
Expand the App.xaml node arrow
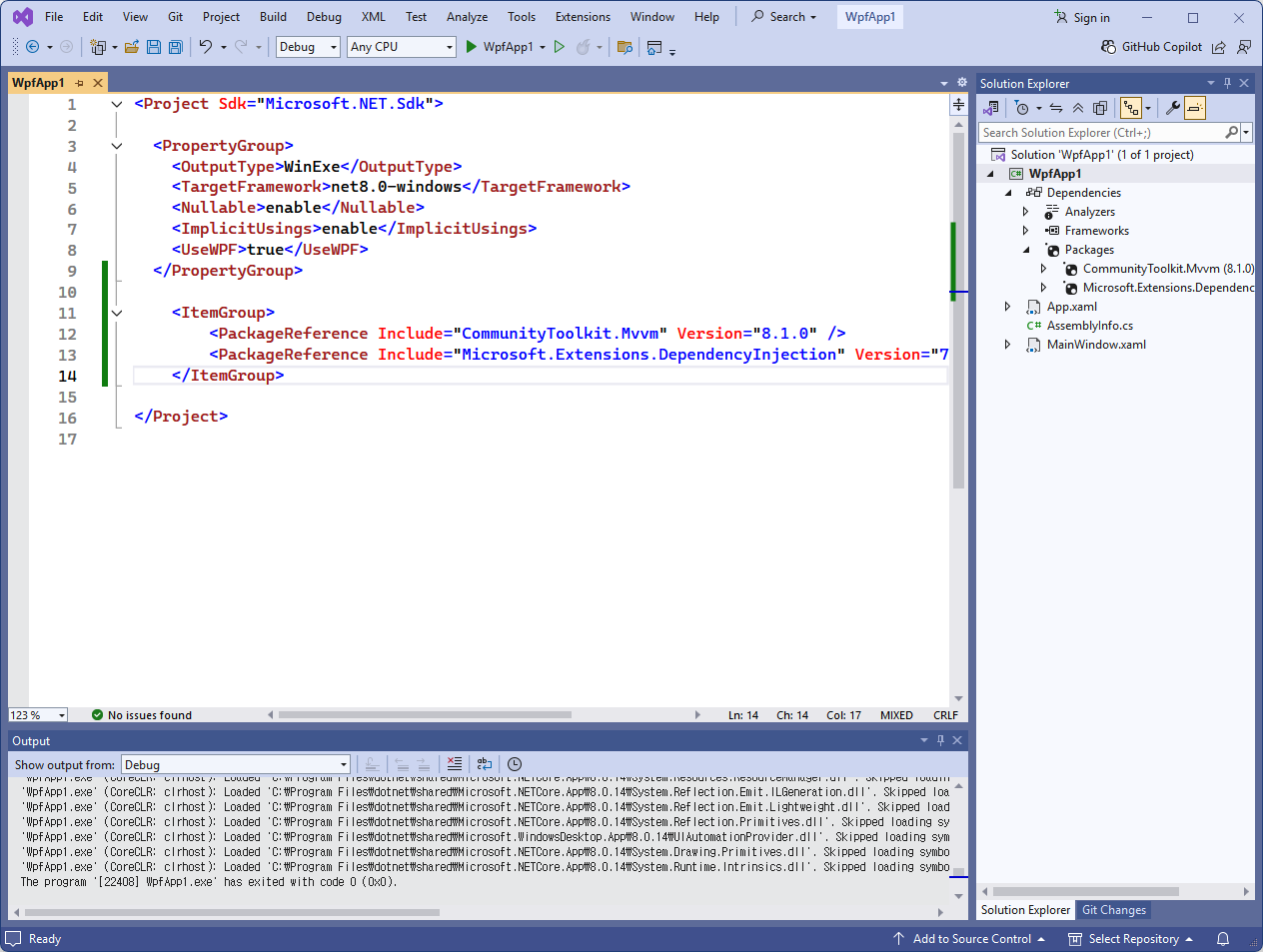(1008, 307)
